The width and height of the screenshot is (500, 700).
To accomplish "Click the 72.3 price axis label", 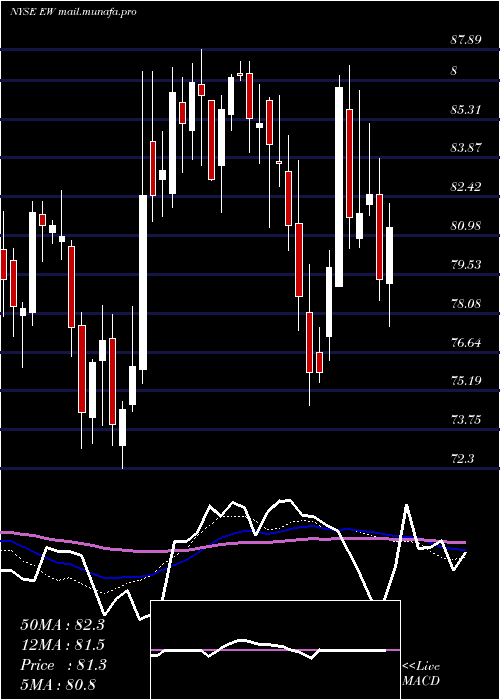I will click(x=462, y=458).
